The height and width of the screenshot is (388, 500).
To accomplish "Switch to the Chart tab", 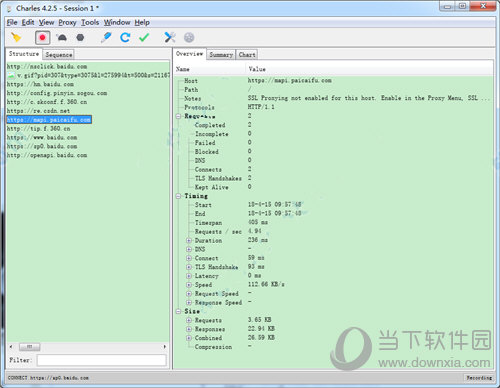I will coord(247,55).
